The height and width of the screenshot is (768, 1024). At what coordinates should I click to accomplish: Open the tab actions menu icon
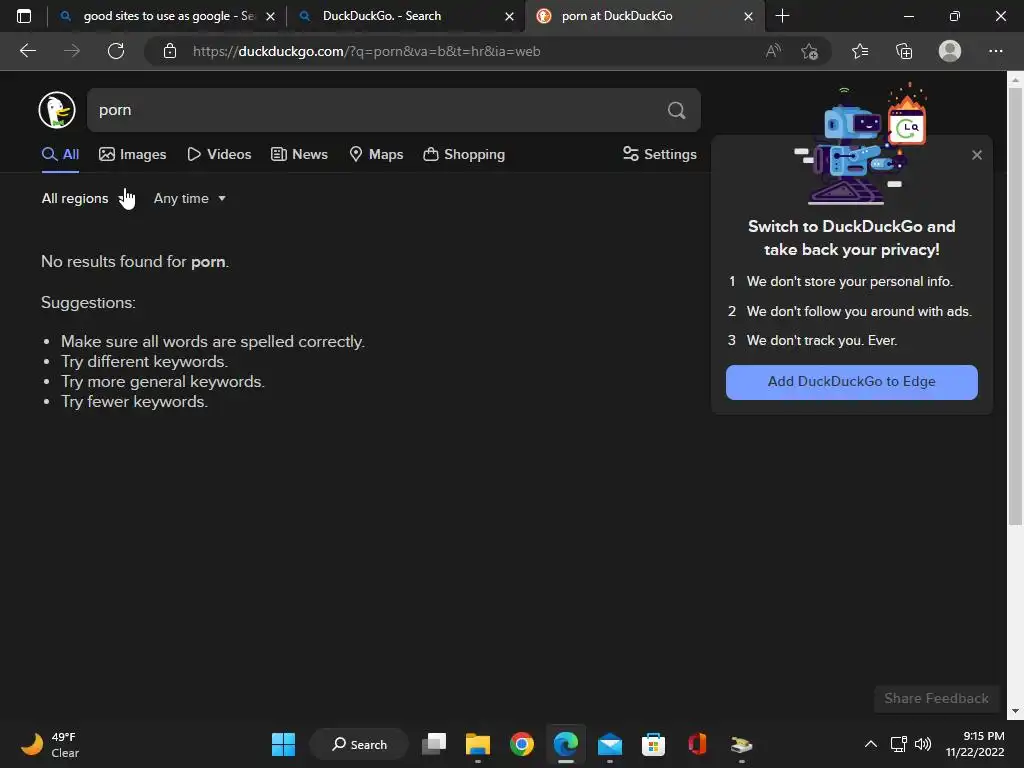coord(24,16)
